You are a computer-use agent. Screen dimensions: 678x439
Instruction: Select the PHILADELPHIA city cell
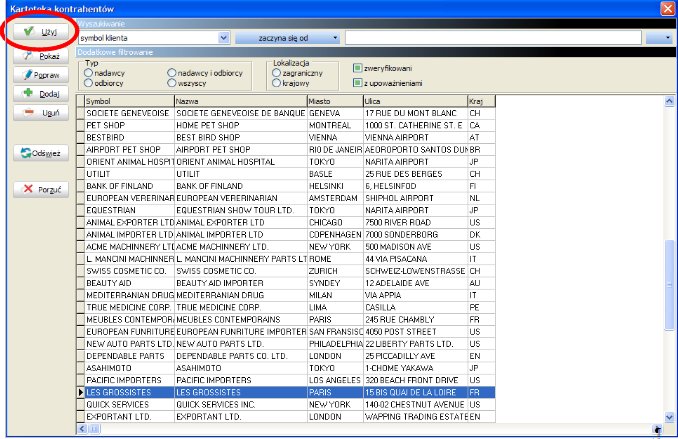click(335, 344)
